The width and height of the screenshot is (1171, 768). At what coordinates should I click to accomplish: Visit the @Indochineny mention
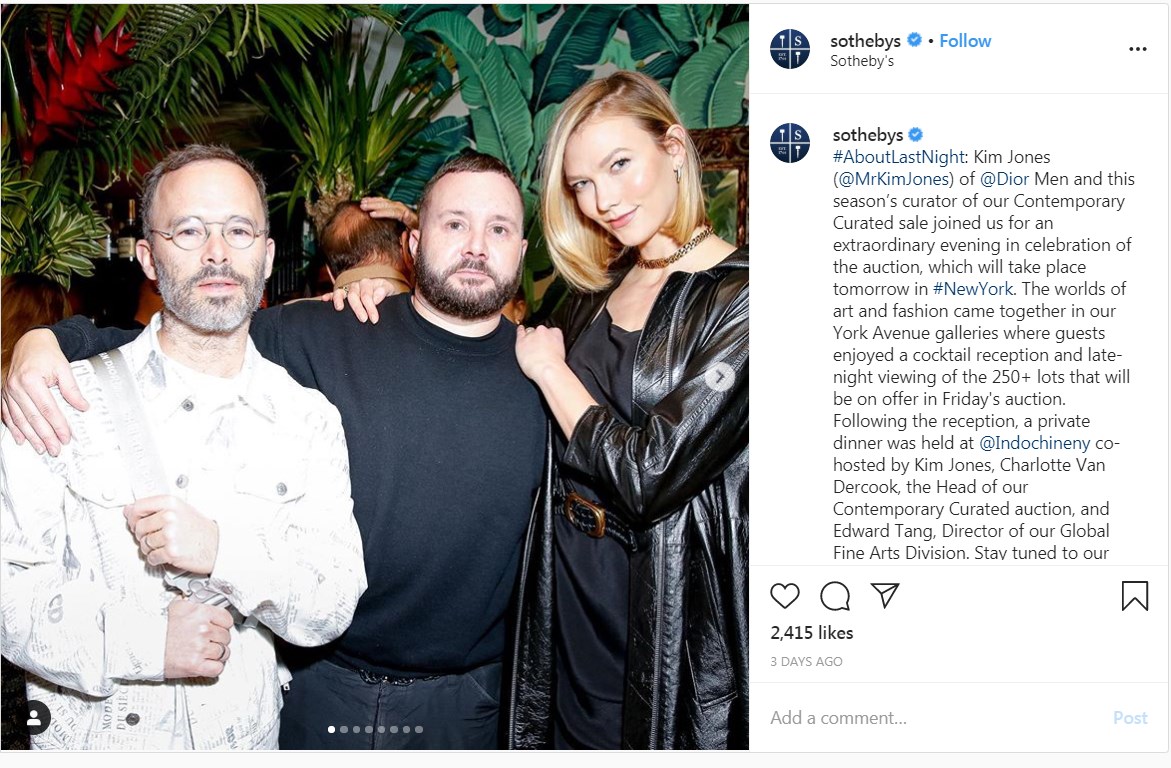tap(1034, 443)
